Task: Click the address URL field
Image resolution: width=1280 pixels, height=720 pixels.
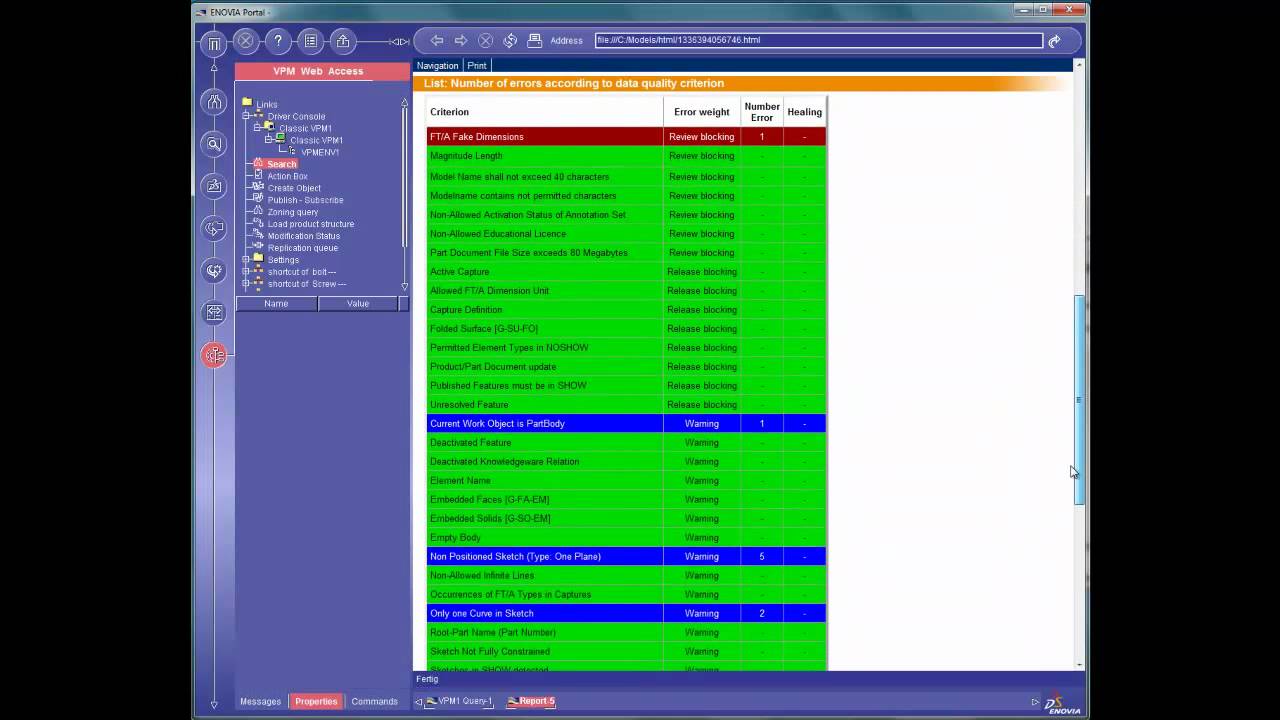Action: click(818, 40)
